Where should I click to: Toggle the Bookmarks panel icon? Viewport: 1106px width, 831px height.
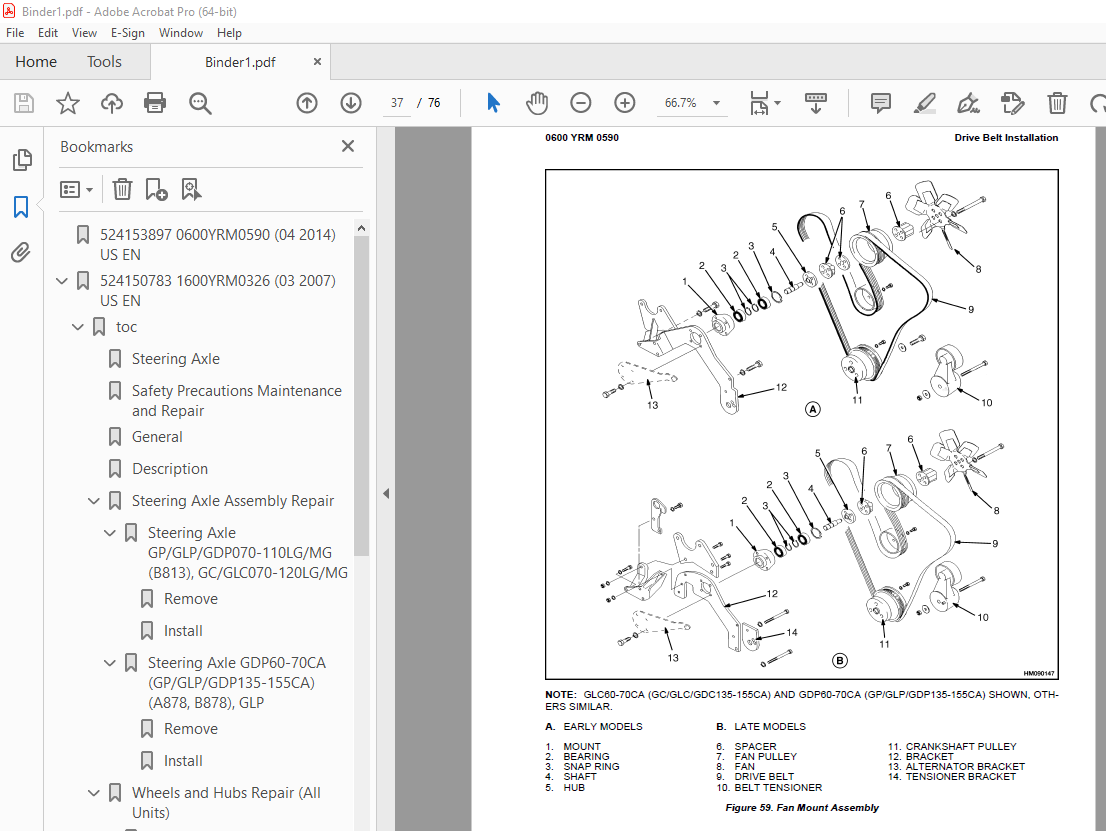pos(21,207)
